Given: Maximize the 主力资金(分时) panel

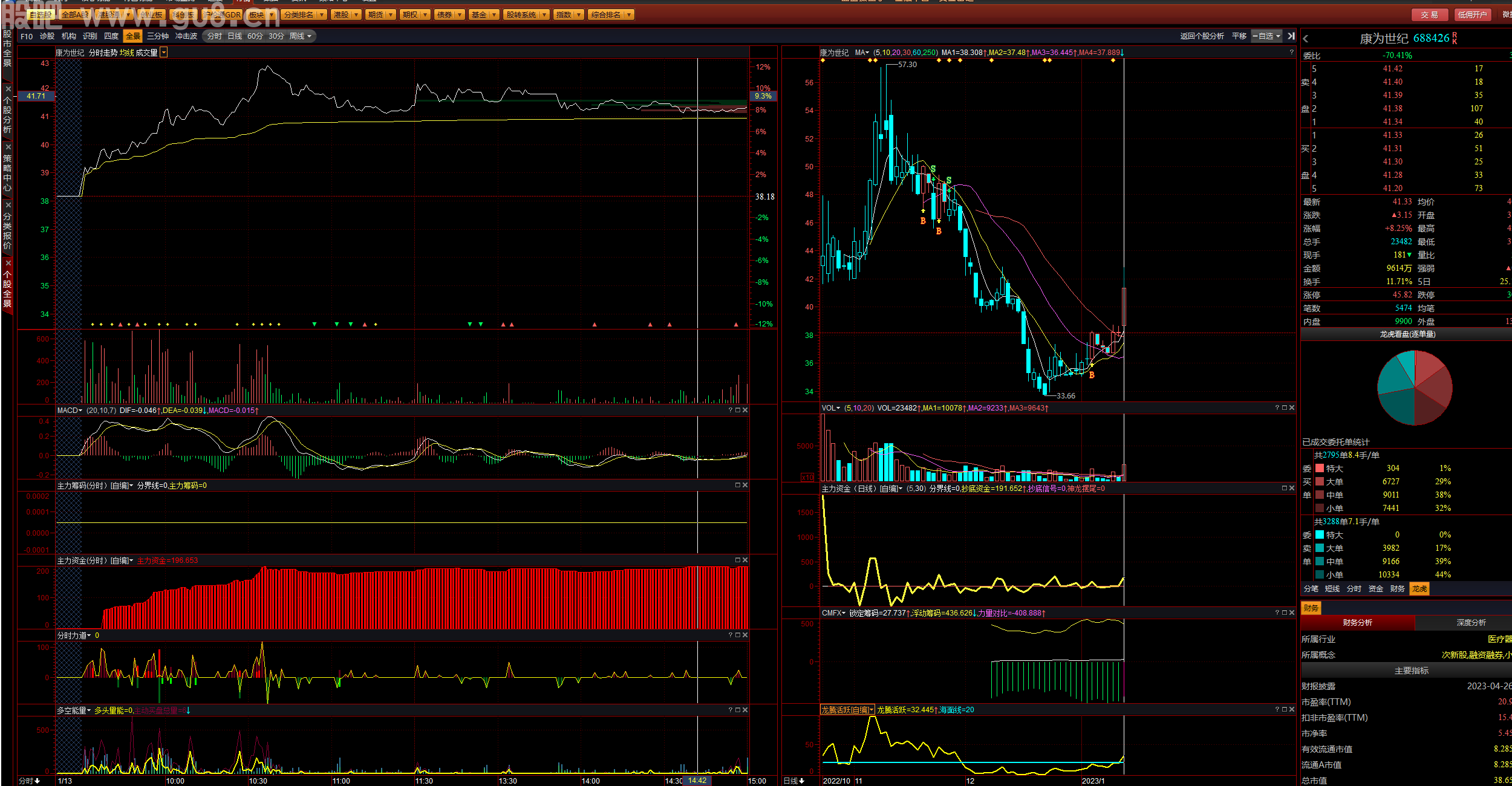Looking at the screenshot, I should pyautogui.click(x=738, y=560).
